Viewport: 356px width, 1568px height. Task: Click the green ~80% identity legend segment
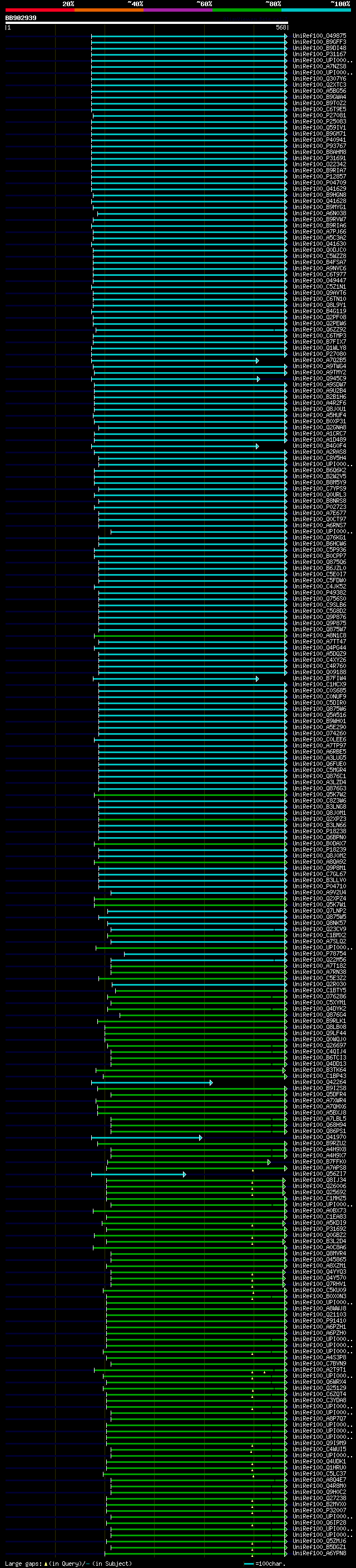click(247, 10)
